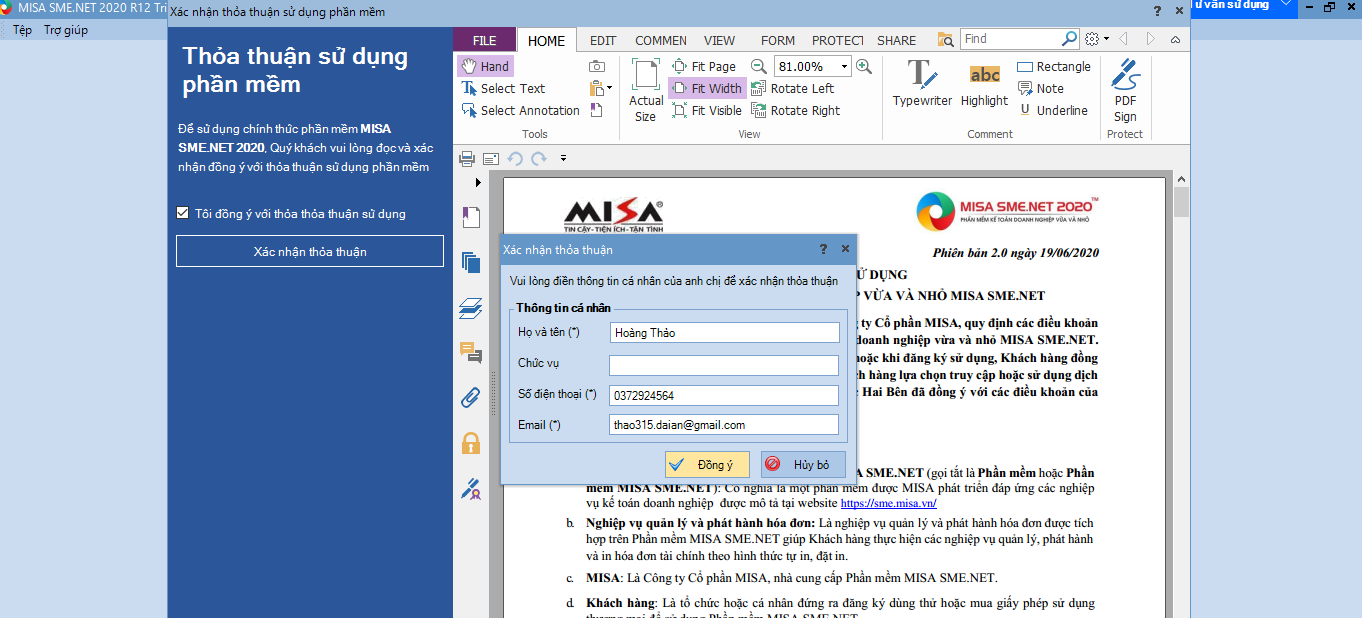
Task: Switch to the SHARE tab
Action: click(x=896, y=40)
